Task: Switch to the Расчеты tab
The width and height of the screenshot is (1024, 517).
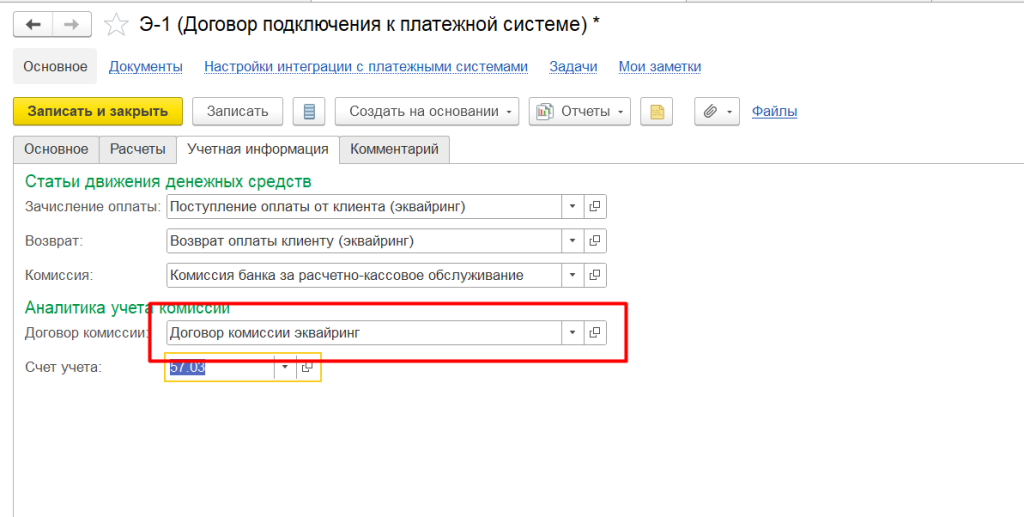Action: click(x=137, y=149)
